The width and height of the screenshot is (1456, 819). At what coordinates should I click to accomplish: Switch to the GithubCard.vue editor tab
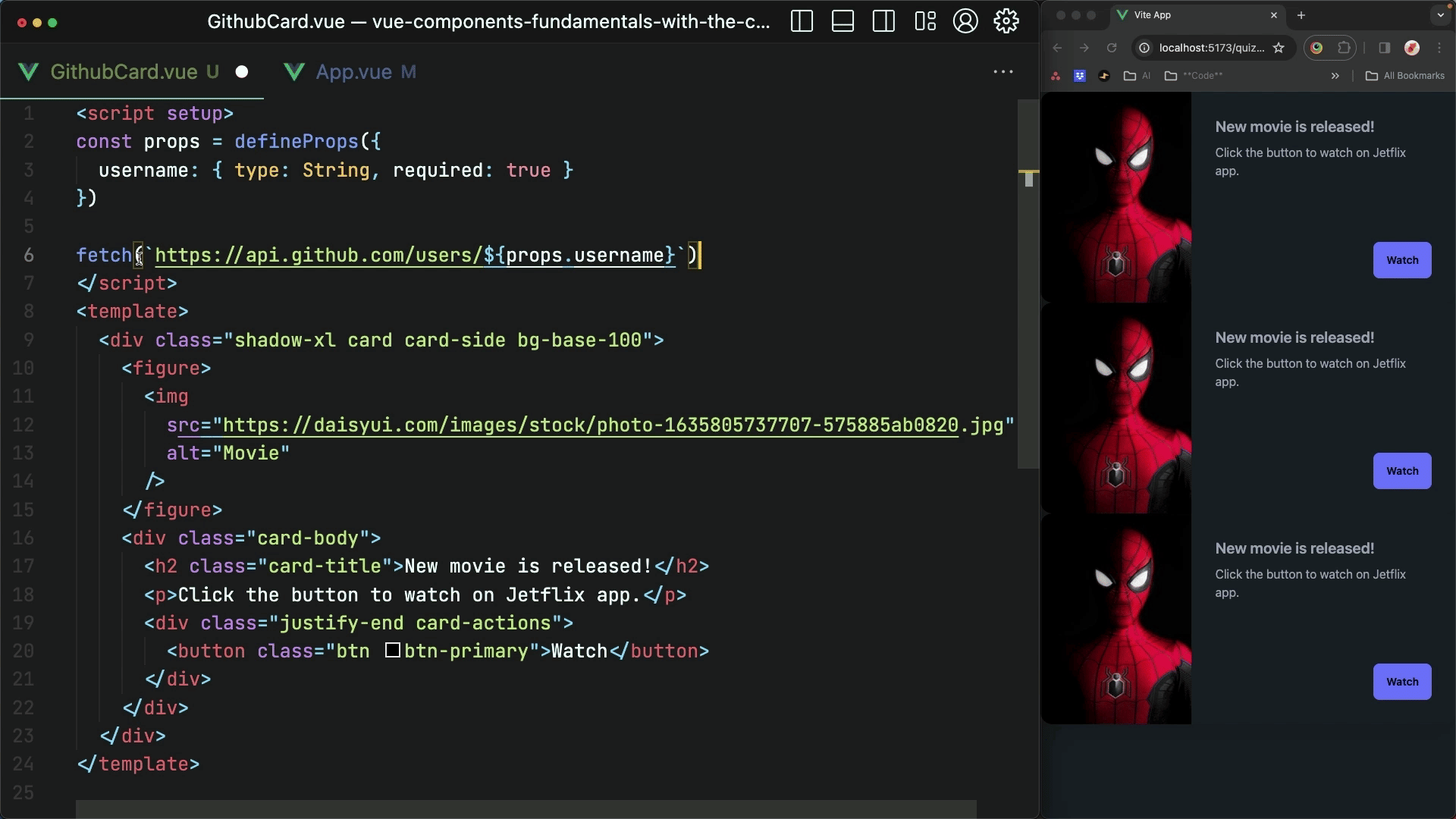(133, 72)
